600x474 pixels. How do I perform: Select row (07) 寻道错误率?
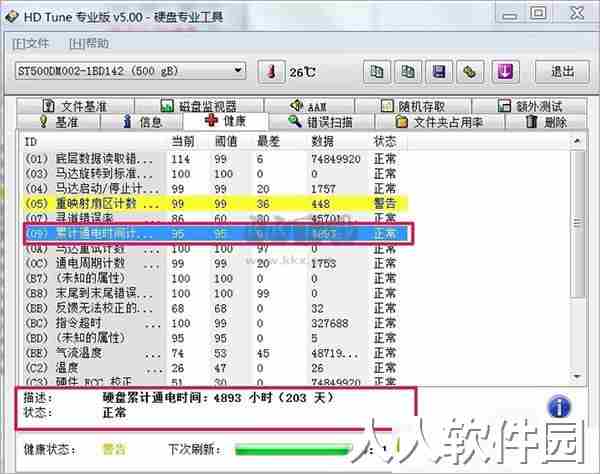pyautogui.click(x=214, y=218)
